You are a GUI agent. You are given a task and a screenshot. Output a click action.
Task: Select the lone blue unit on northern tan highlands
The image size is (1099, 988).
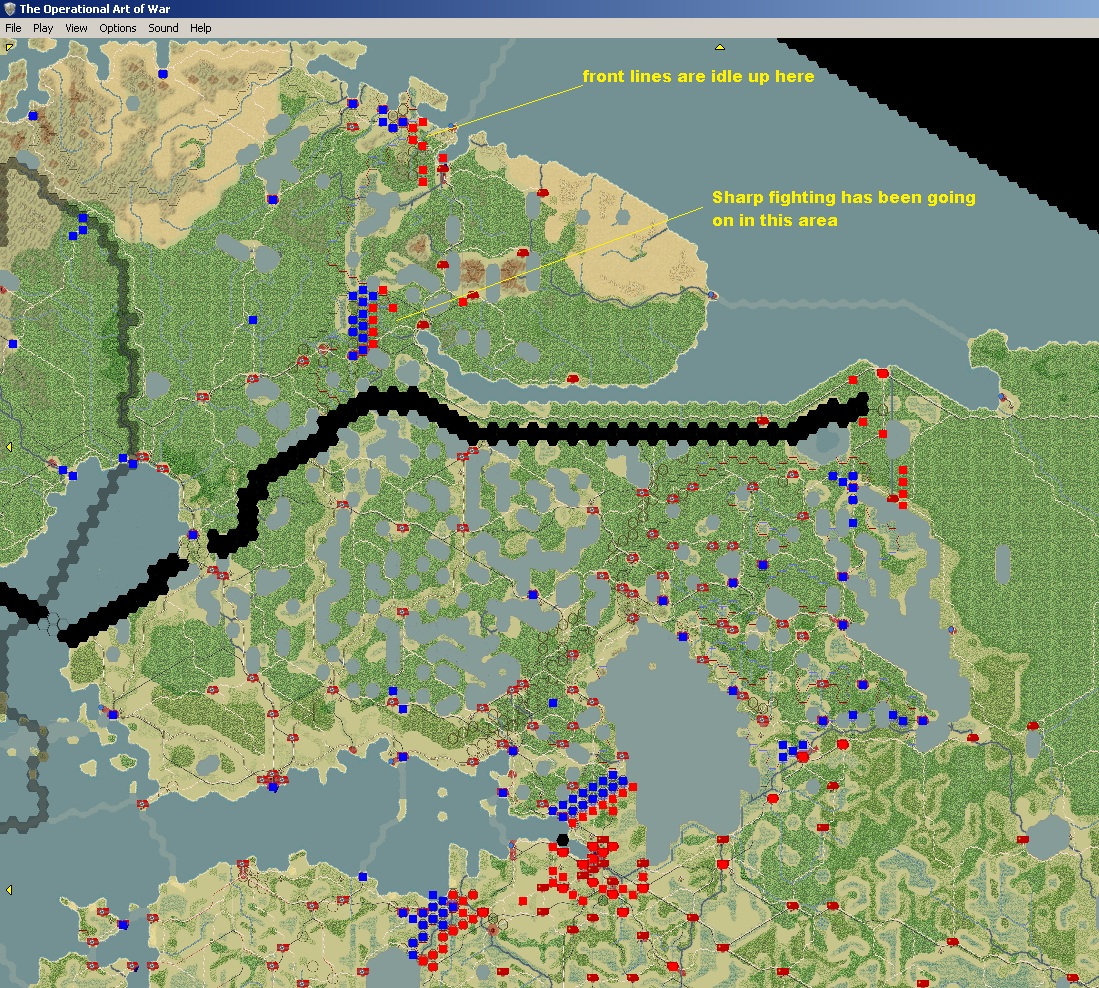(x=163, y=74)
